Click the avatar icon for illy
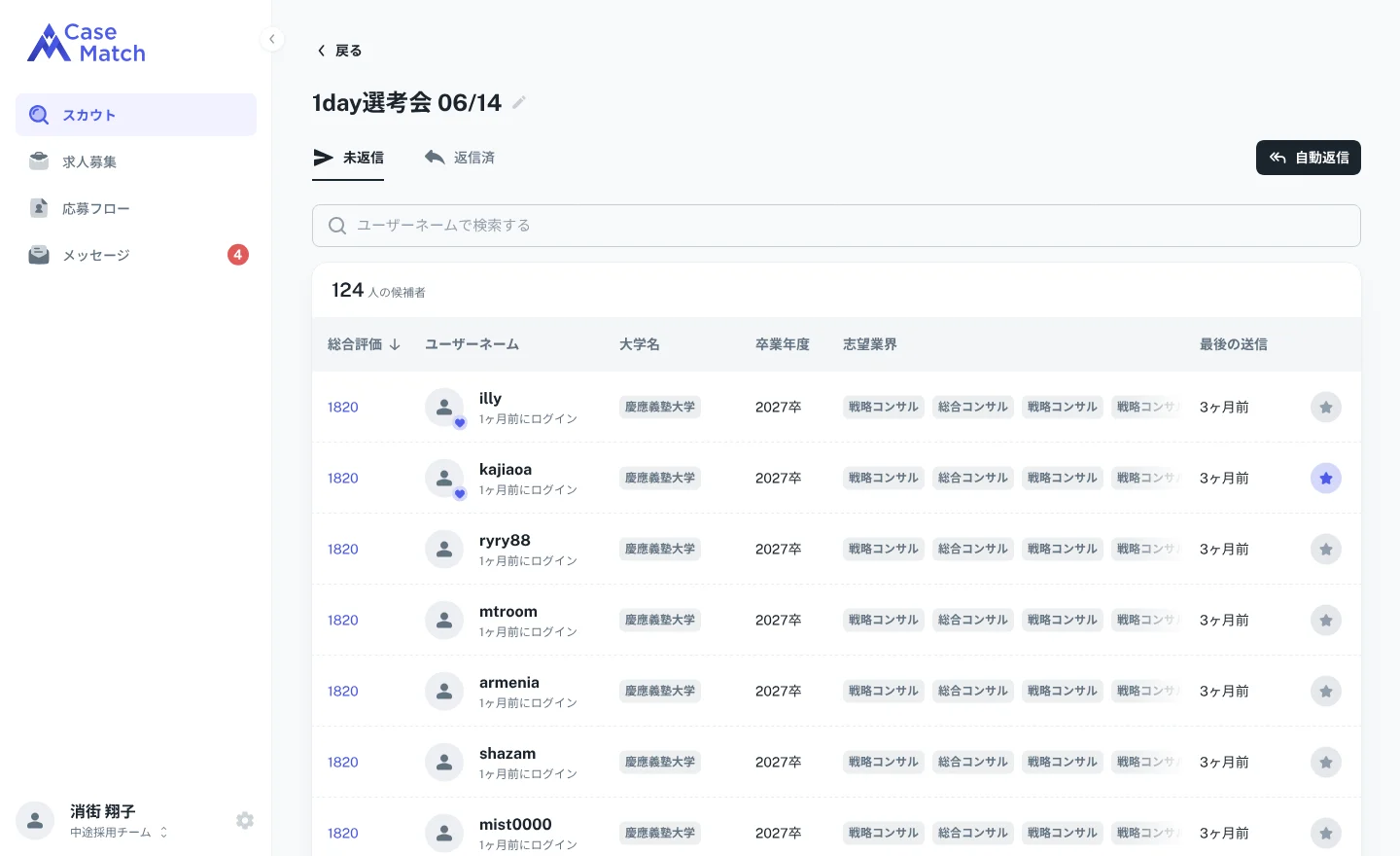 coord(444,407)
